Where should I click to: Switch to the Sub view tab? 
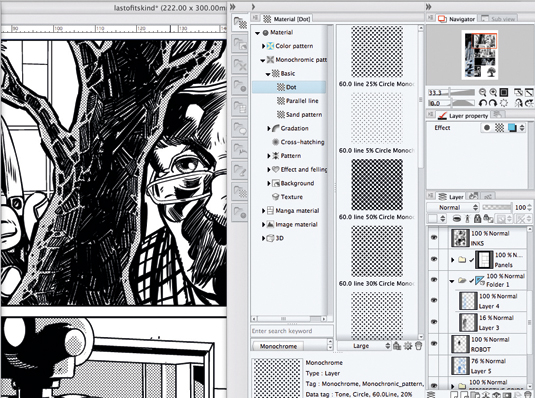[499, 19]
